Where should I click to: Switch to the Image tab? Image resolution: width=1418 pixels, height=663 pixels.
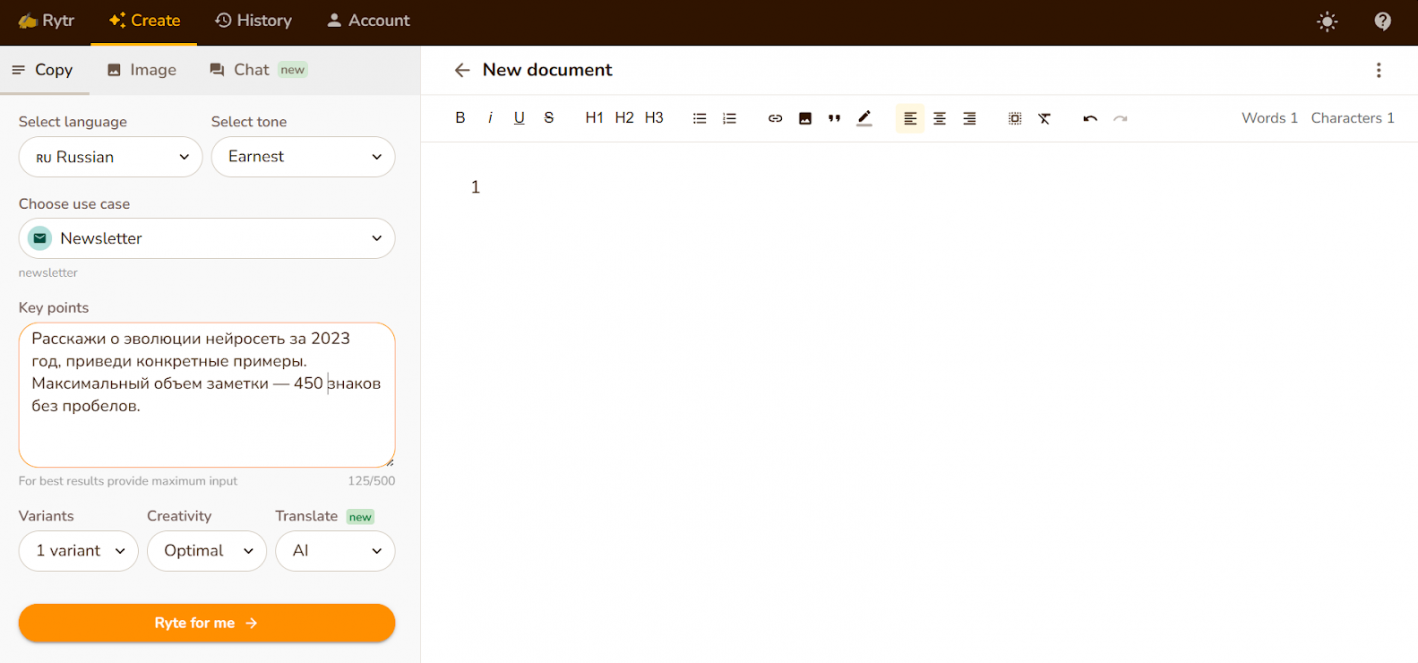pyautogui.click(x=141, y=69)
